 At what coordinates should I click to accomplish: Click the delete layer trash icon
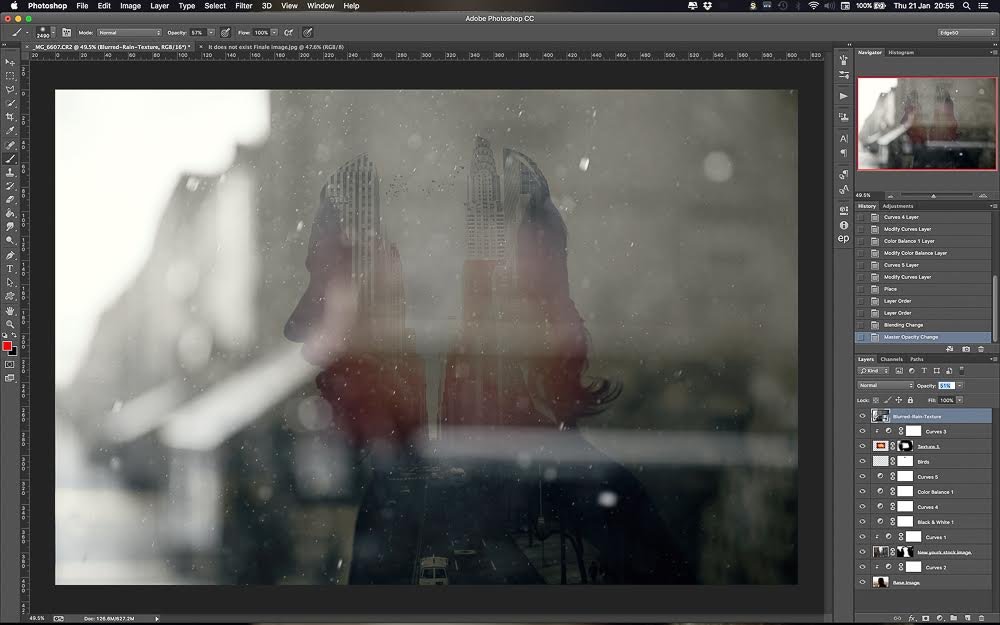(979, 617)
